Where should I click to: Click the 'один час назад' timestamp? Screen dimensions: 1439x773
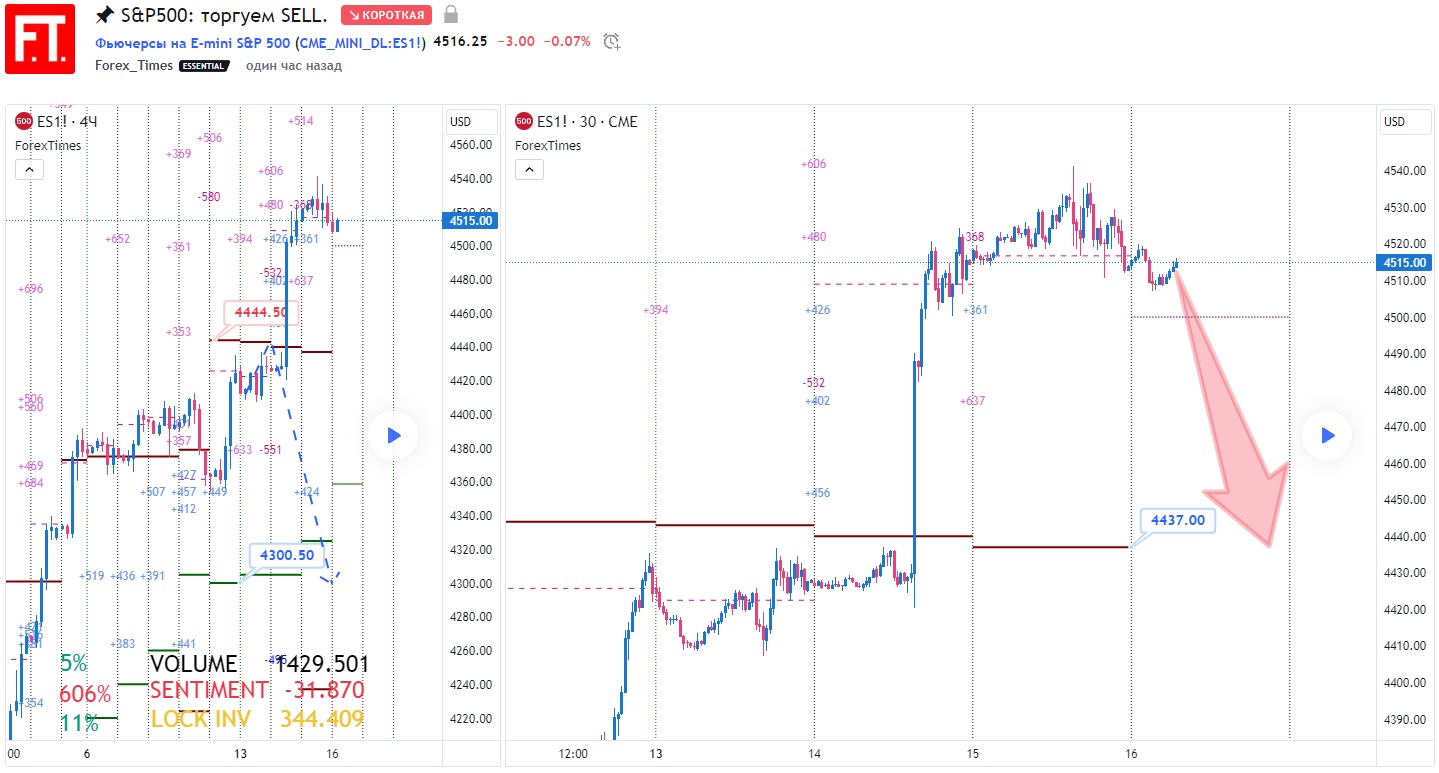[x=294, y=65]
